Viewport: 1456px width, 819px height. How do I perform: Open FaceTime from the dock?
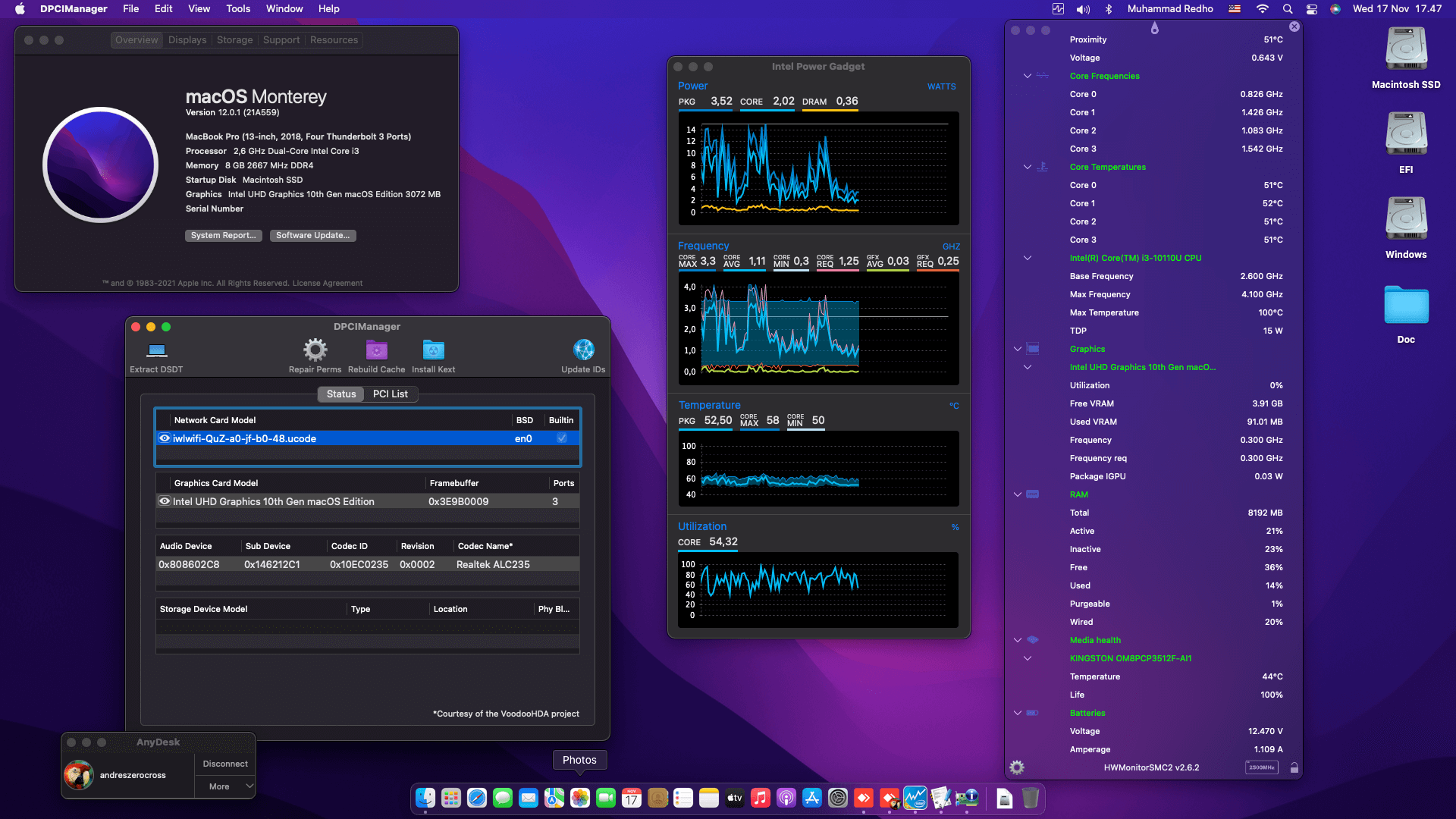pyautogui.click(x=606, y=798)
